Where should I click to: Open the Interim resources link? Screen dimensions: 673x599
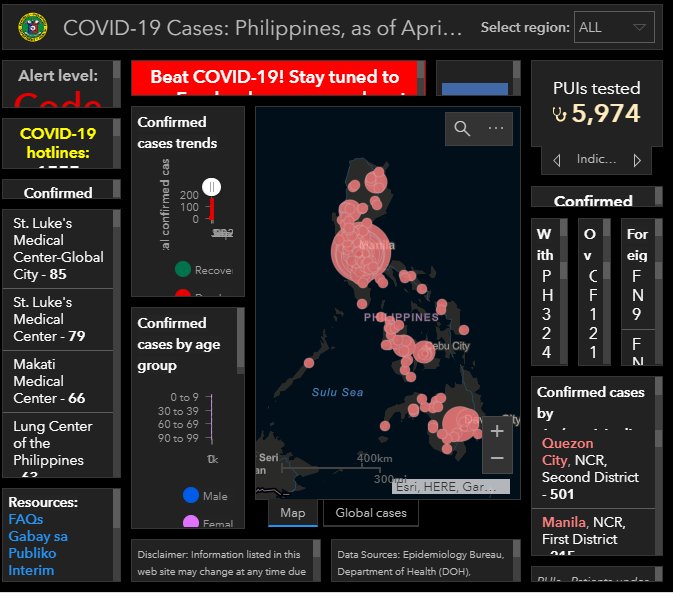pyautogui.click(x=31, y=570)
